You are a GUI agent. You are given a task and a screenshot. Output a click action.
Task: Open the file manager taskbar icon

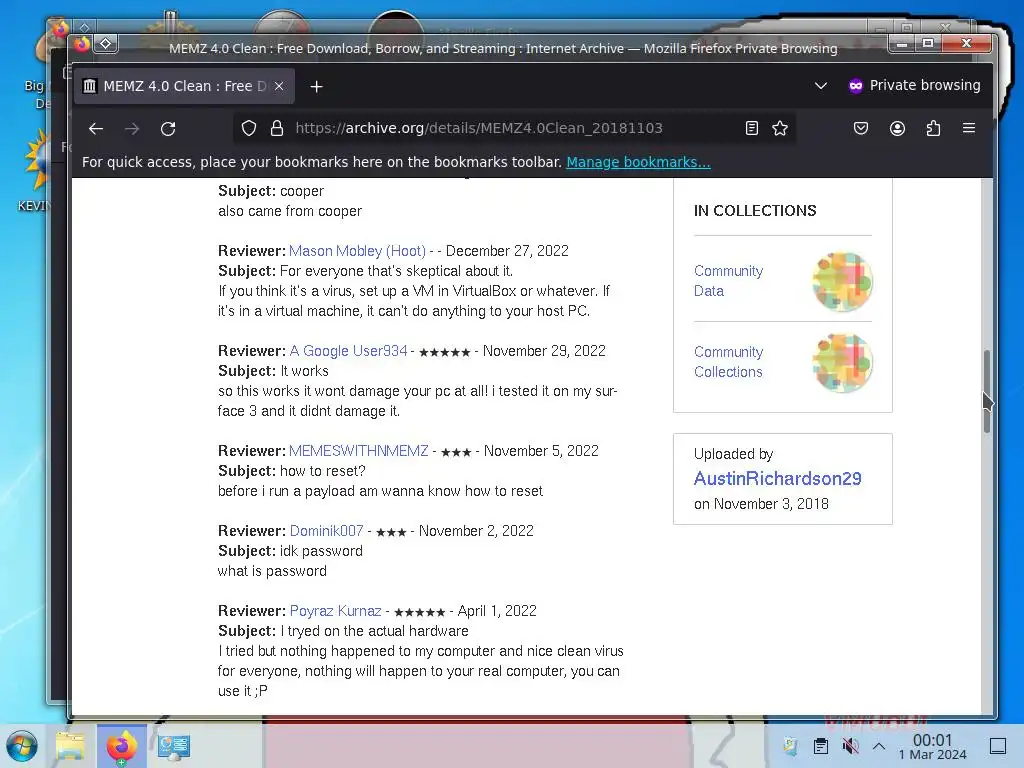[x=71, y=746]
